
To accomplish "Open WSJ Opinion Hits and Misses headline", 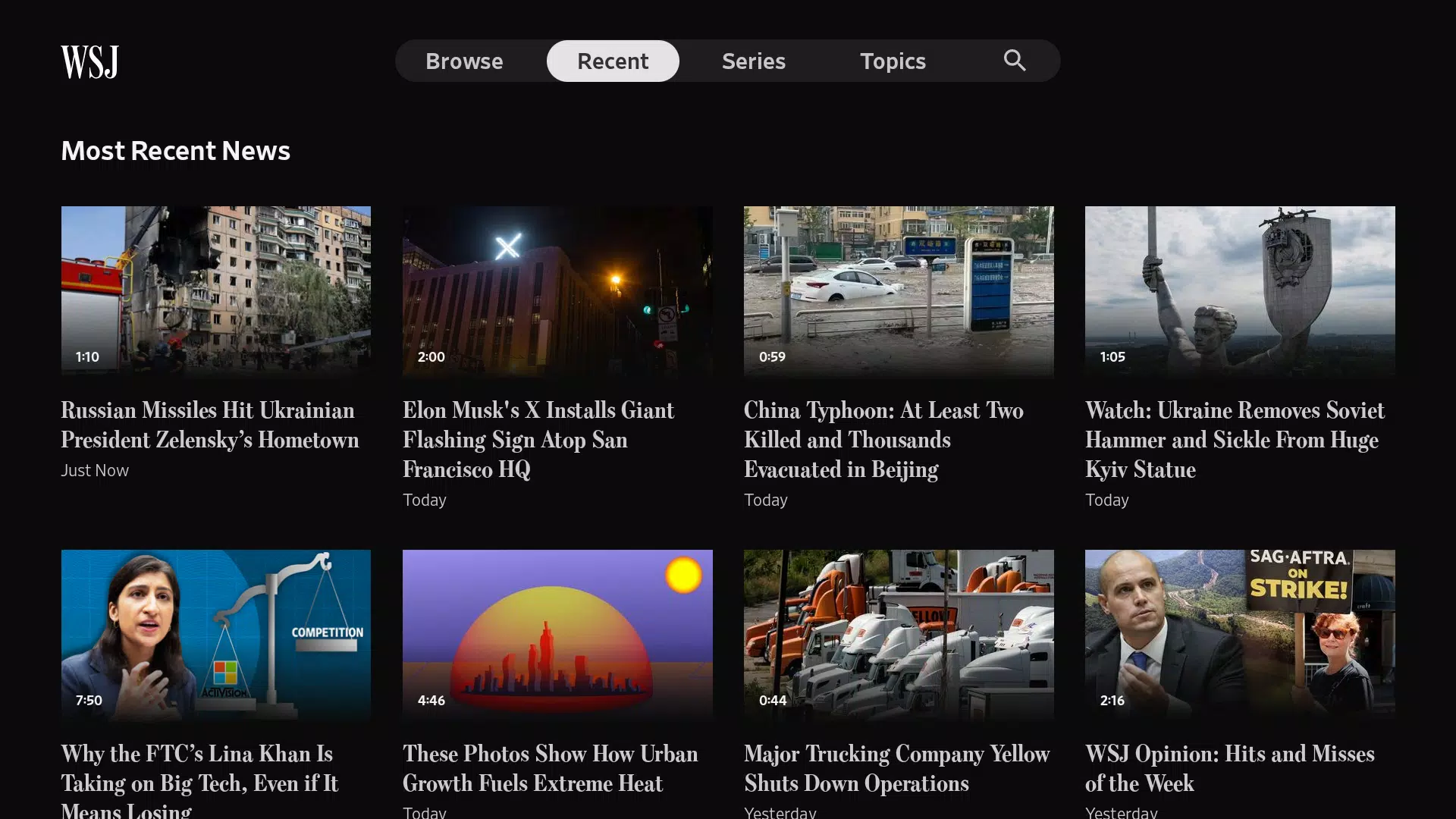I will pos(1229,768).
